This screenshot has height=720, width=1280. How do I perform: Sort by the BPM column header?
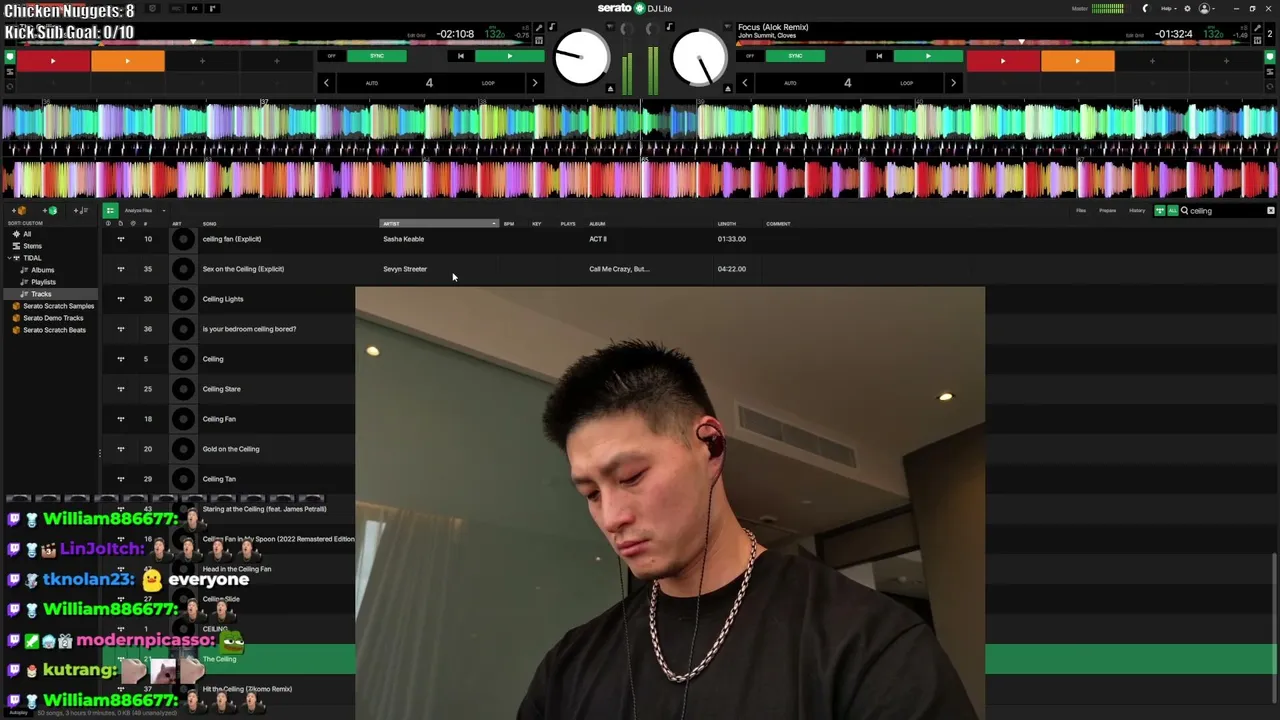509,224
